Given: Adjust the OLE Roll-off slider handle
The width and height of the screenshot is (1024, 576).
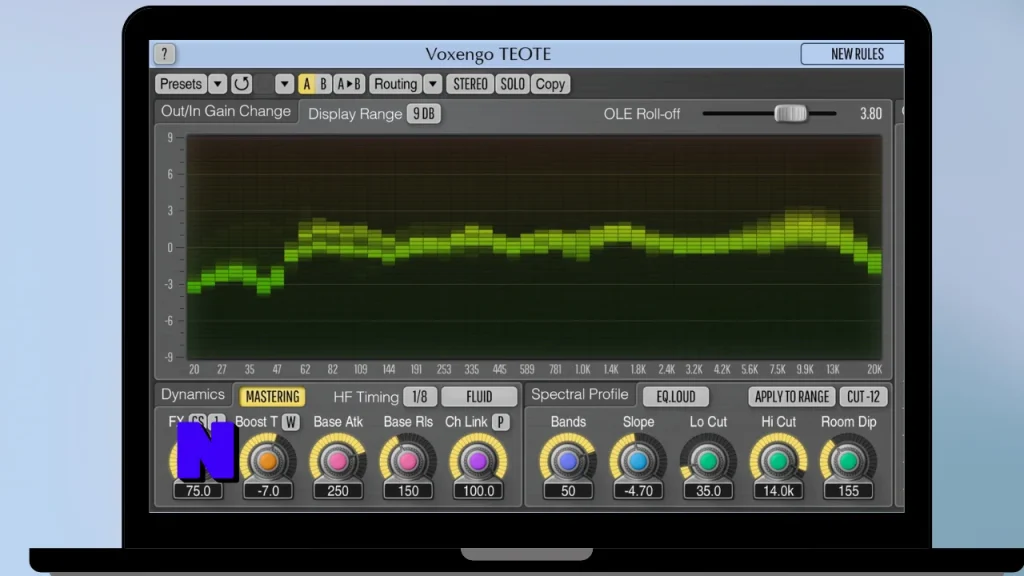Looking at the screenshot, I should (790, 114).
